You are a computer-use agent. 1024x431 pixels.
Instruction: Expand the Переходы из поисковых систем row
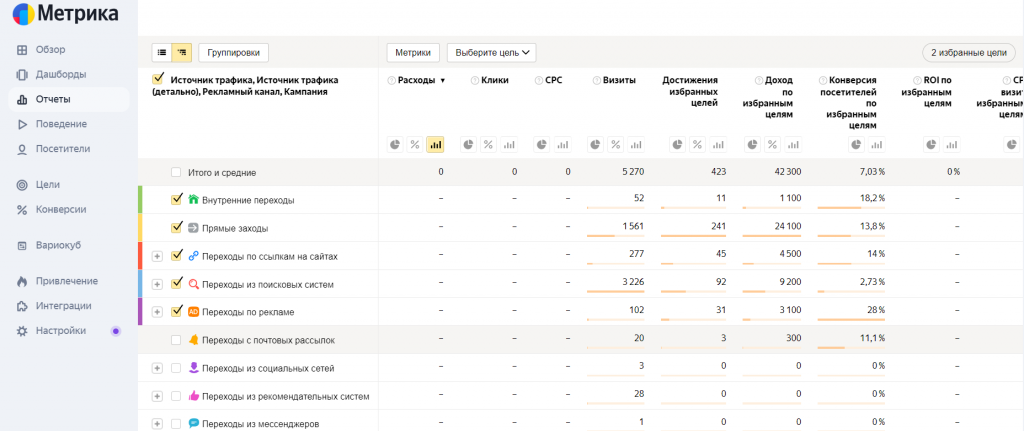coord(157,284)
